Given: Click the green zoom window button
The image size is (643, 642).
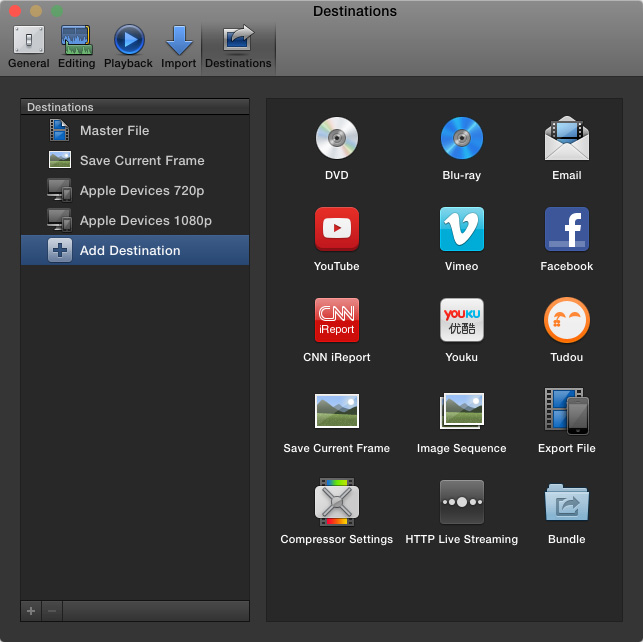Looking at the screenshot, I should tap(57, 11).
